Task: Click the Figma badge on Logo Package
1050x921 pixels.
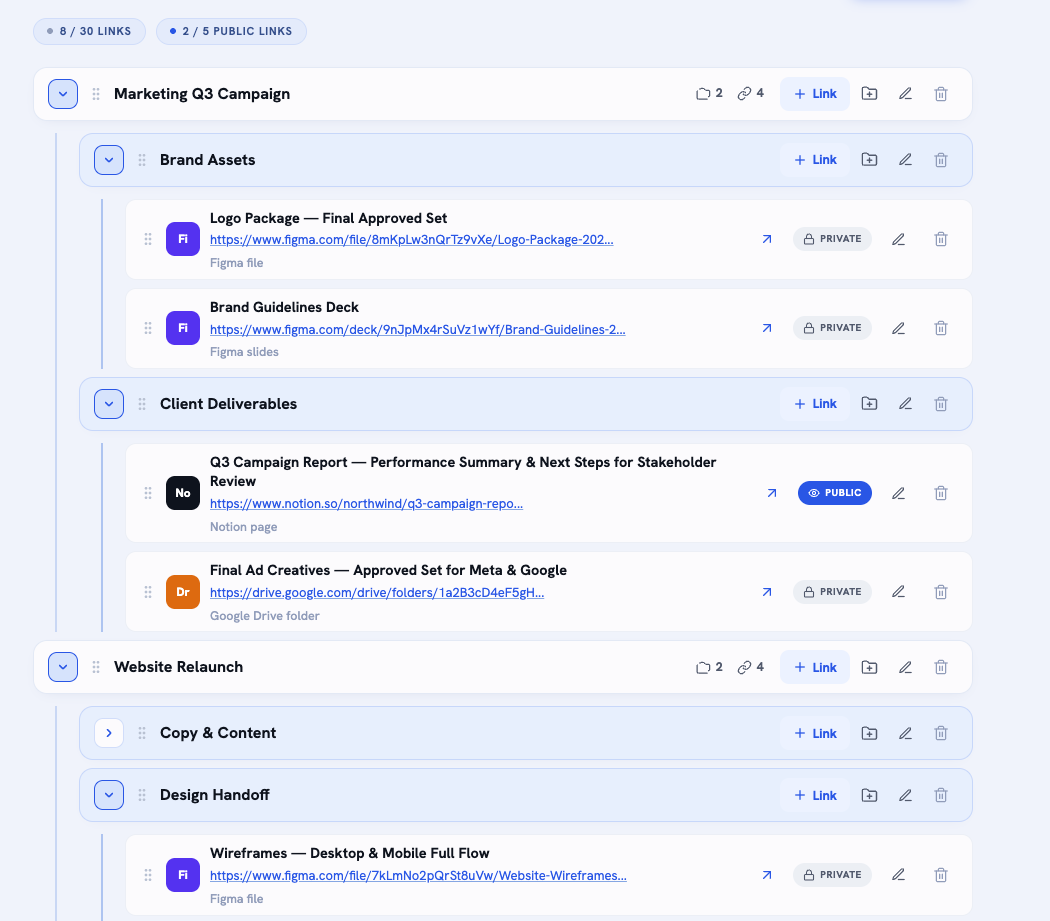Action: [183, 239]
